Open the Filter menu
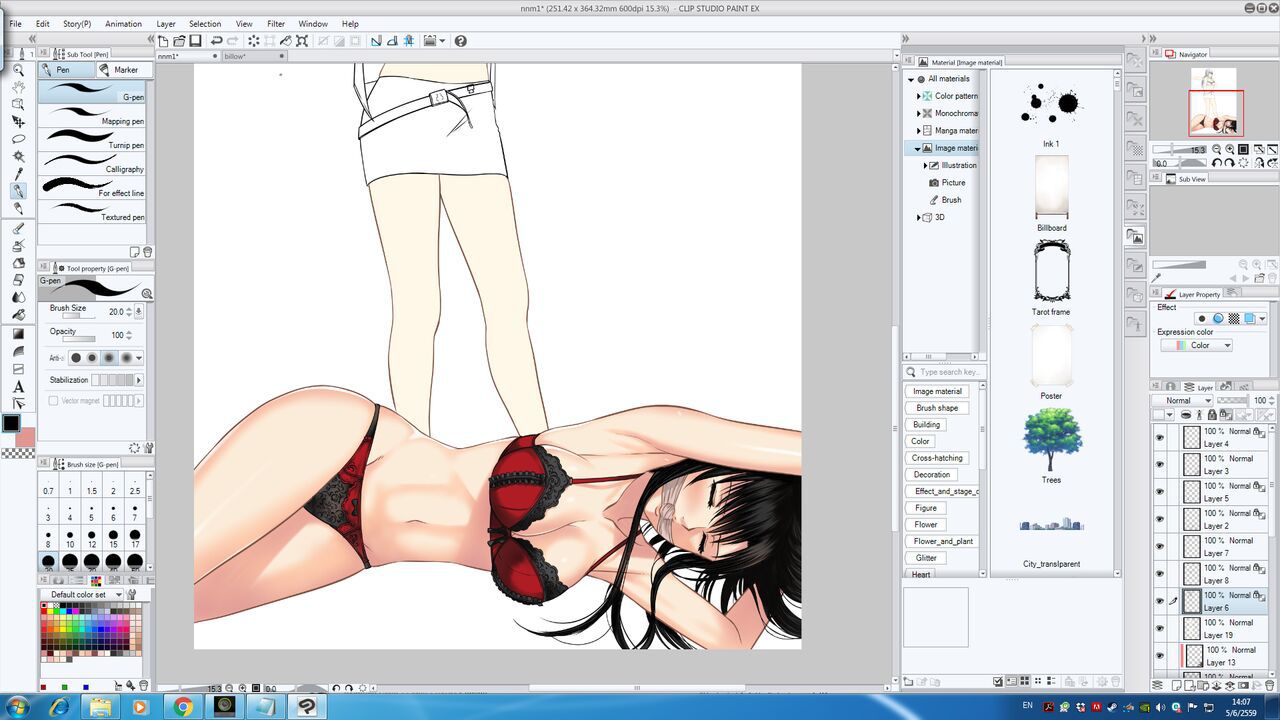This screenshot has width=1280, height=720. click(276, 23)
